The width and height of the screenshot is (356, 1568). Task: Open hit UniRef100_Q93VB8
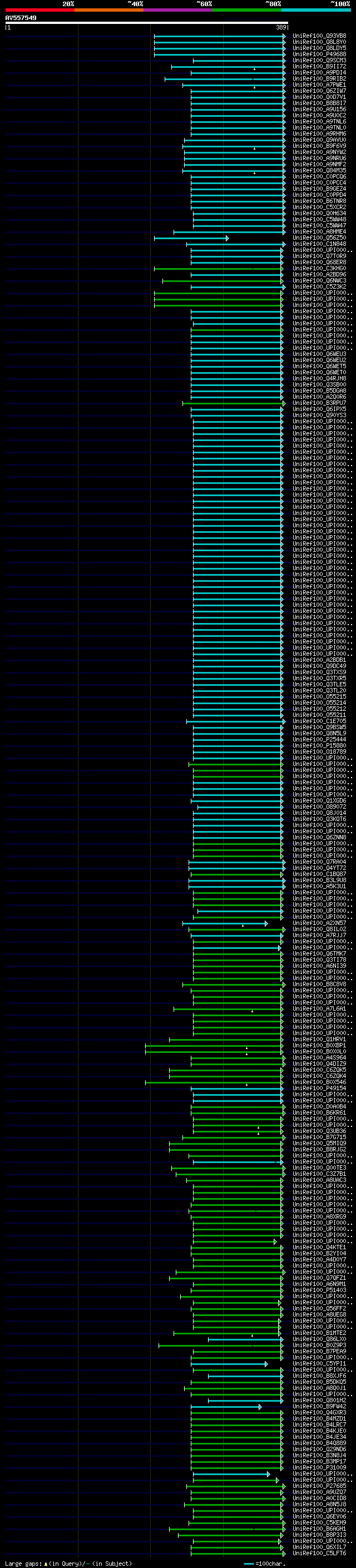tap(319, 36)
